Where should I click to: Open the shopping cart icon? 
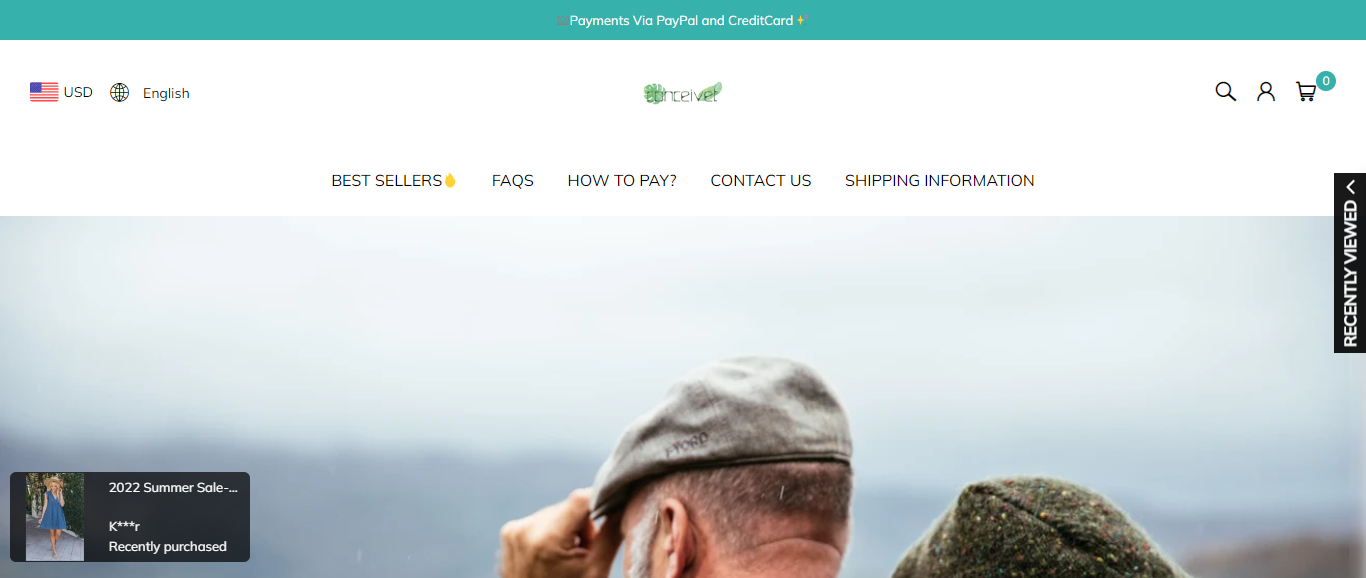click(1306, 92)
